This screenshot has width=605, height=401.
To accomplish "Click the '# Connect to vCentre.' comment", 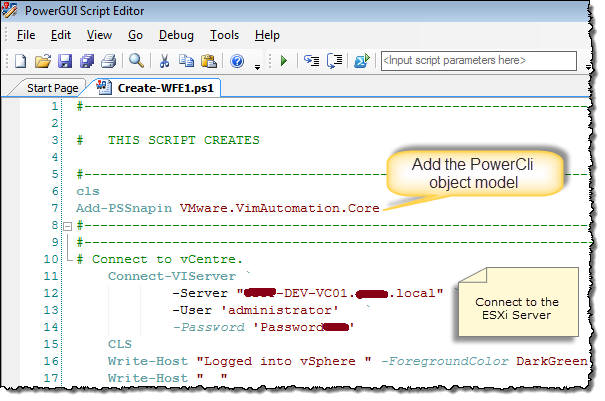I will click(160, 259).
